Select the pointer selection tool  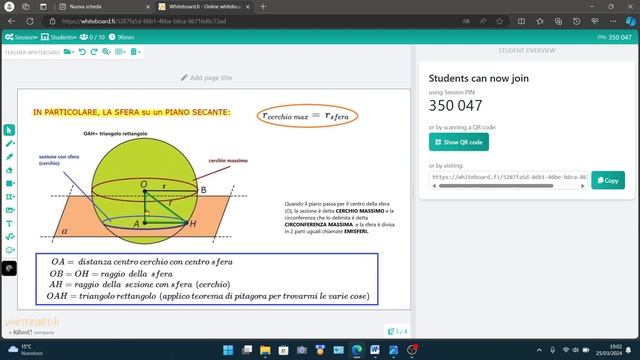[9, 130]
